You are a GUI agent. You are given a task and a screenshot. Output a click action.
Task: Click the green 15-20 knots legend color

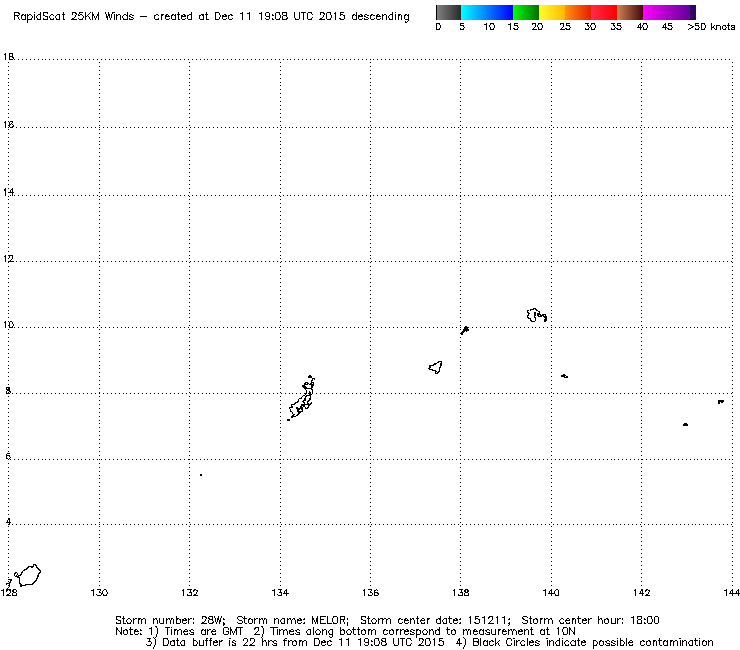[x=526, y=12]
